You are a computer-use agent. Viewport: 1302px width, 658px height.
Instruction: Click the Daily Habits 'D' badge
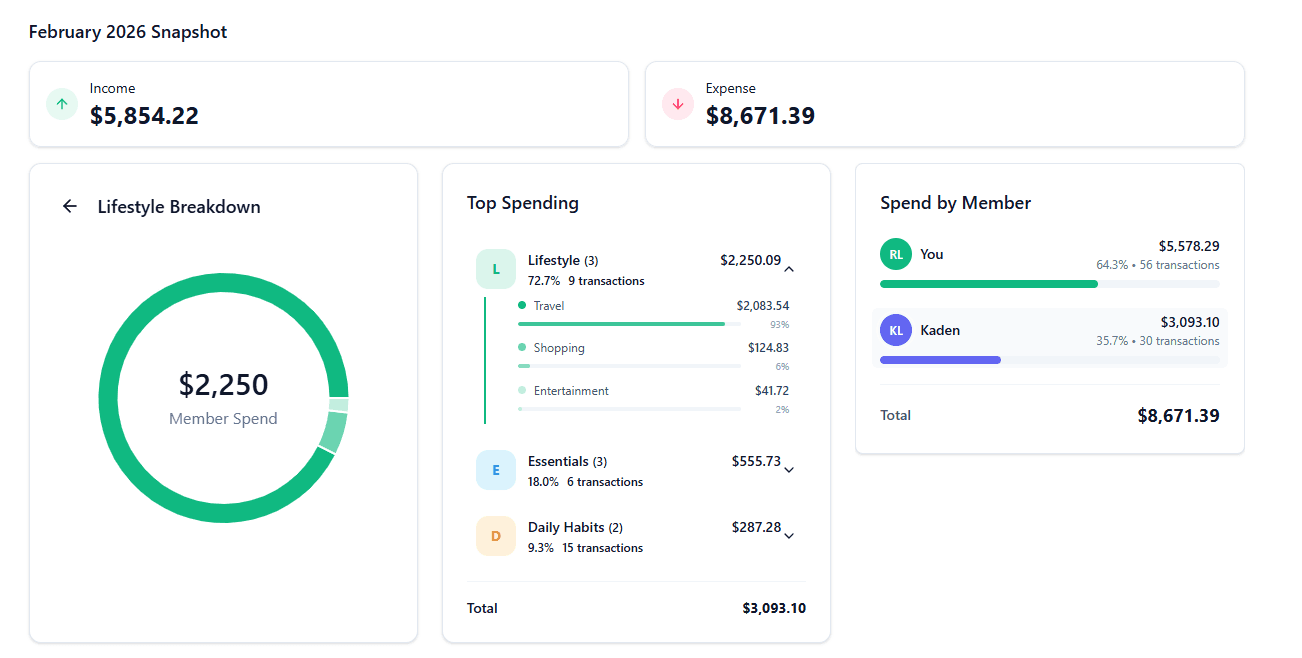click(496, 536)
